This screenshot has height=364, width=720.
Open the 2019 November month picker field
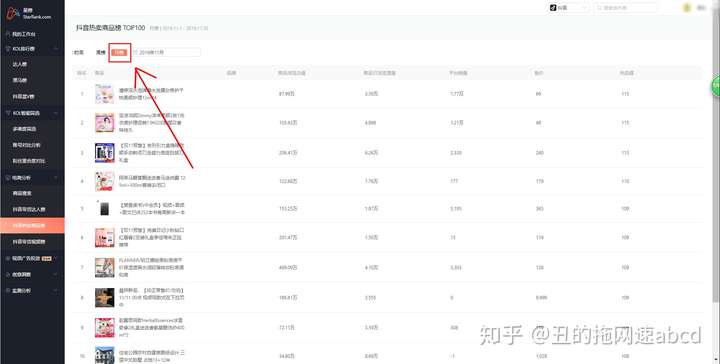[x=167, y=52]
